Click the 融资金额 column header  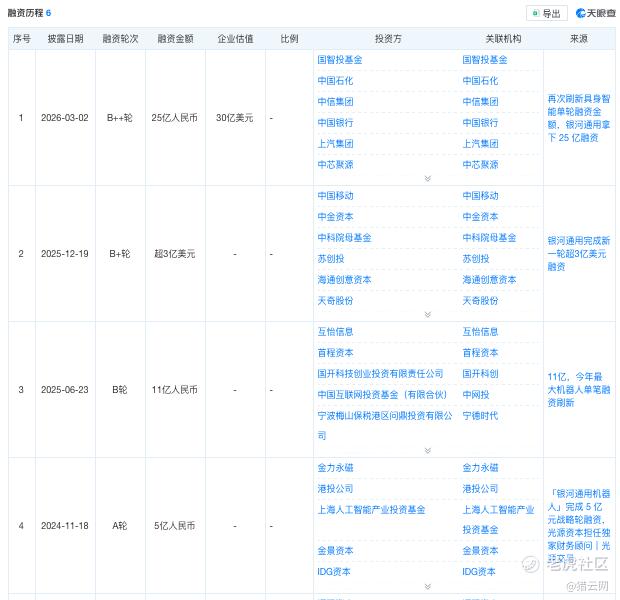tap(175, 39)
